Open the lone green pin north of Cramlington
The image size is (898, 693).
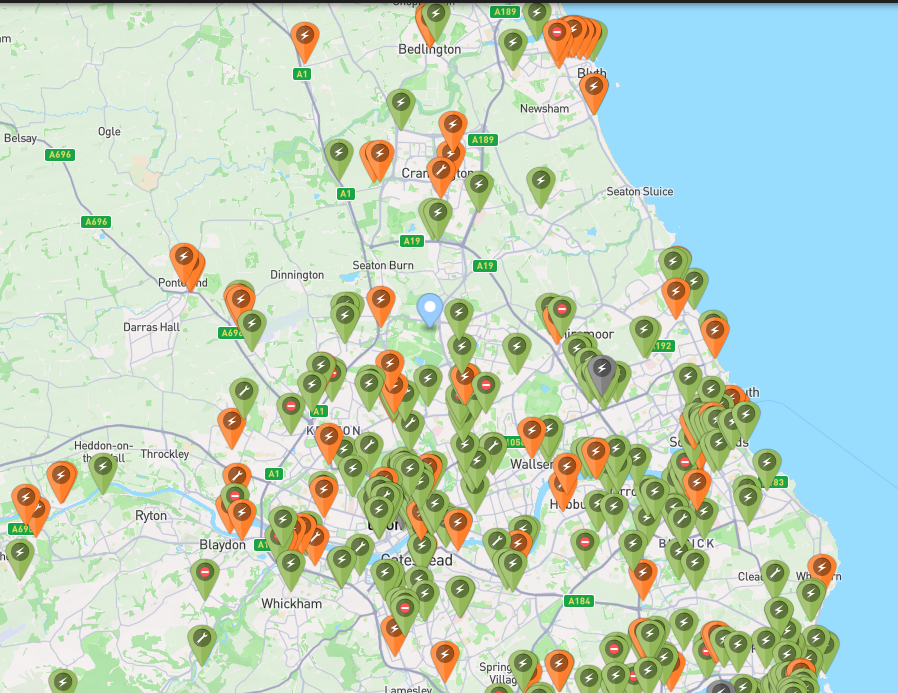[401, 109]
